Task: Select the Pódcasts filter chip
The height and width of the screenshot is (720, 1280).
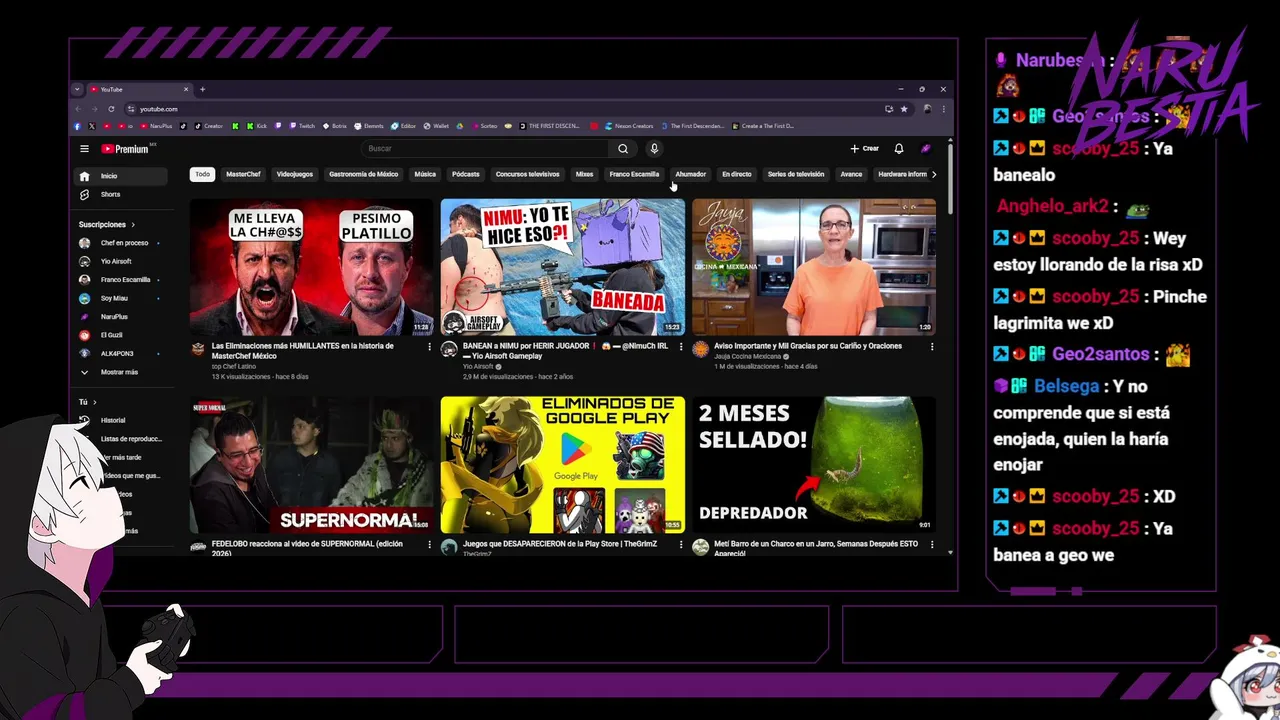Action: (466, 174)
